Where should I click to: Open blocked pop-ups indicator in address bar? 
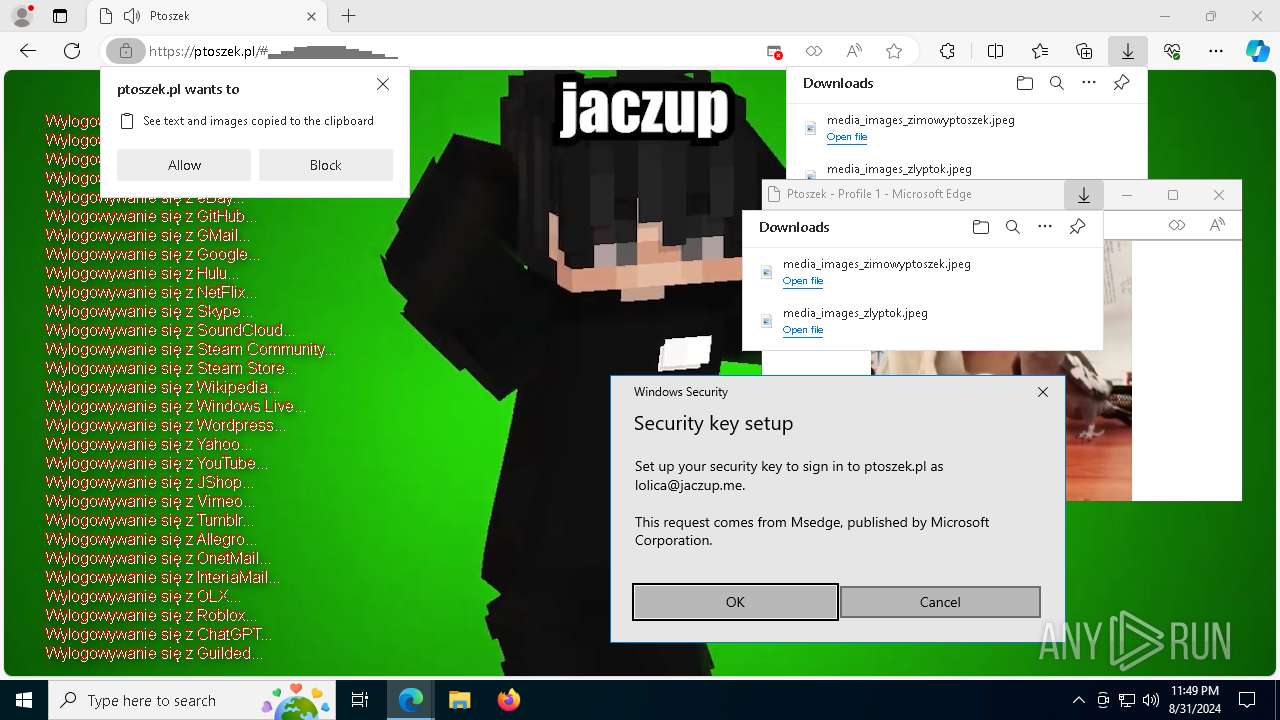coord(774,51)
